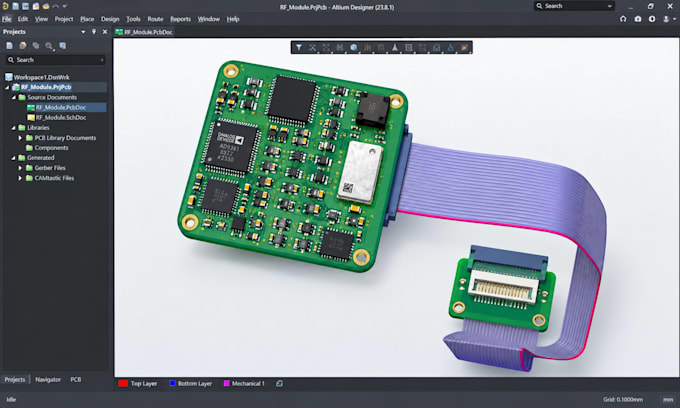Click the orange place graphic icon
This screenshot has height=408, width=680.
464,47
